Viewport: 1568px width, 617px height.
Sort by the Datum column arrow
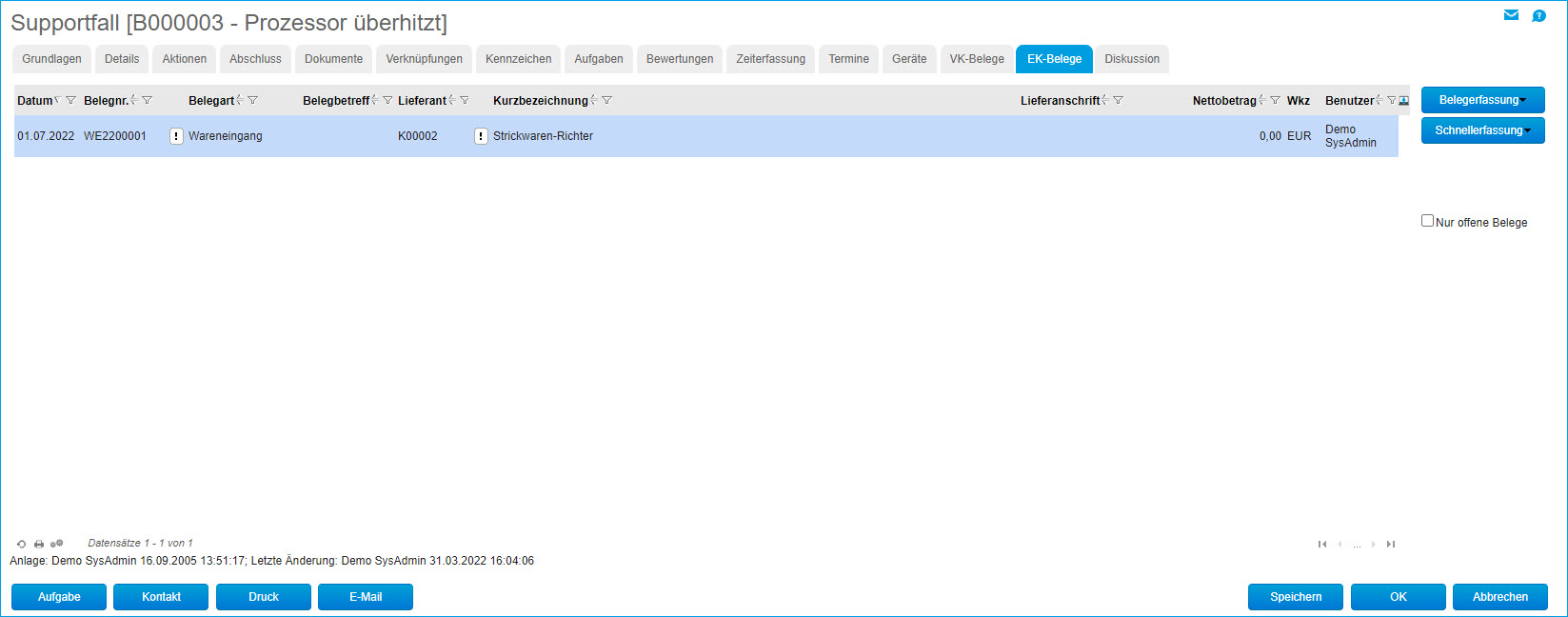tap(58, 100)
